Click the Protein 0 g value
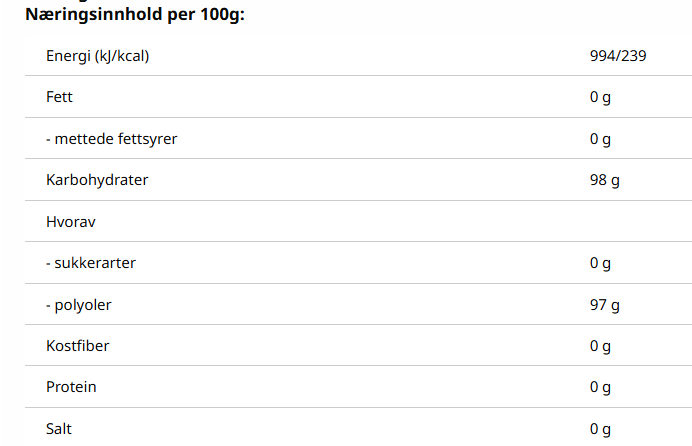The image size is (692, 446). (600, 387)
